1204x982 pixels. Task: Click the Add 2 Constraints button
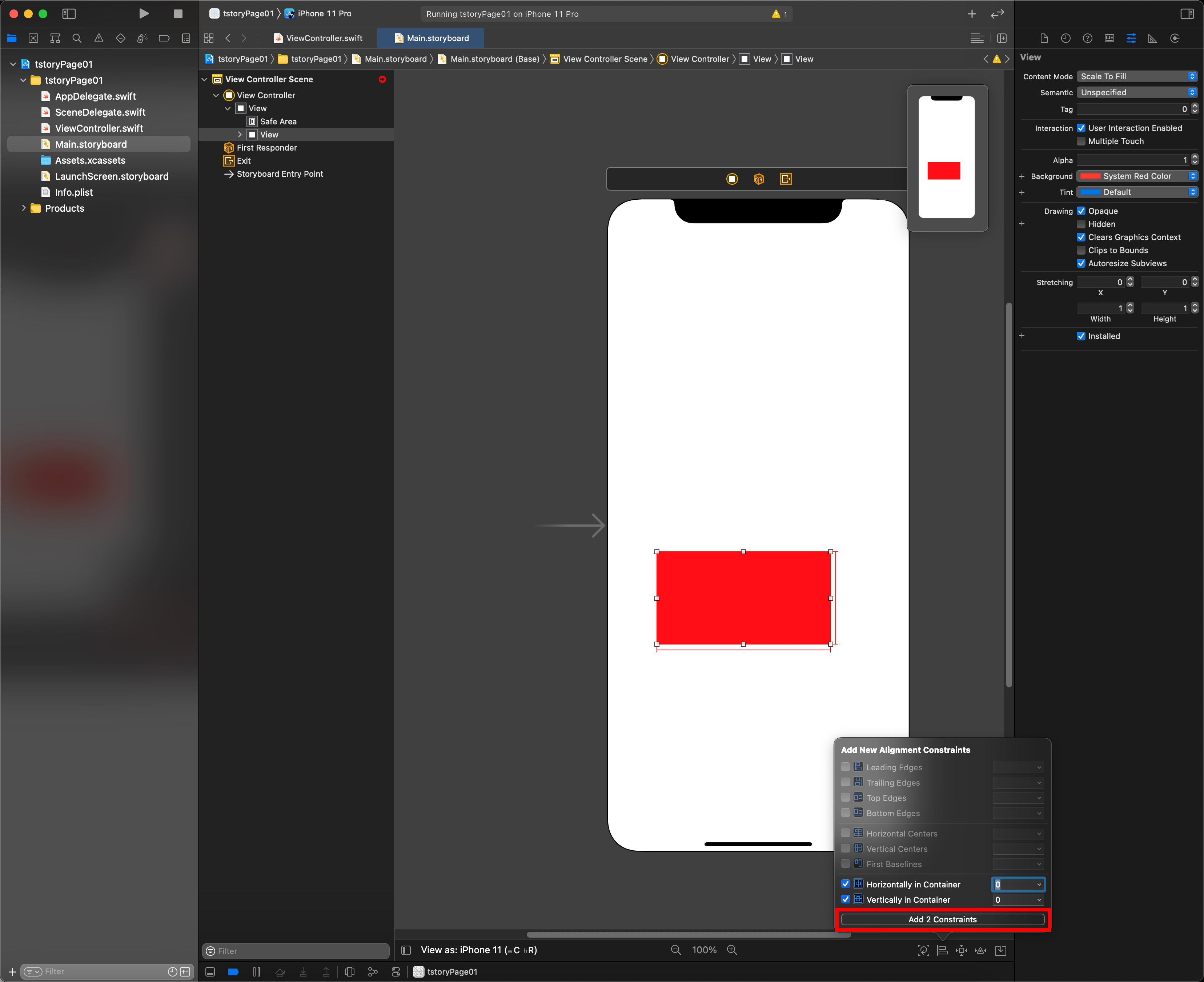click(942, 919)
